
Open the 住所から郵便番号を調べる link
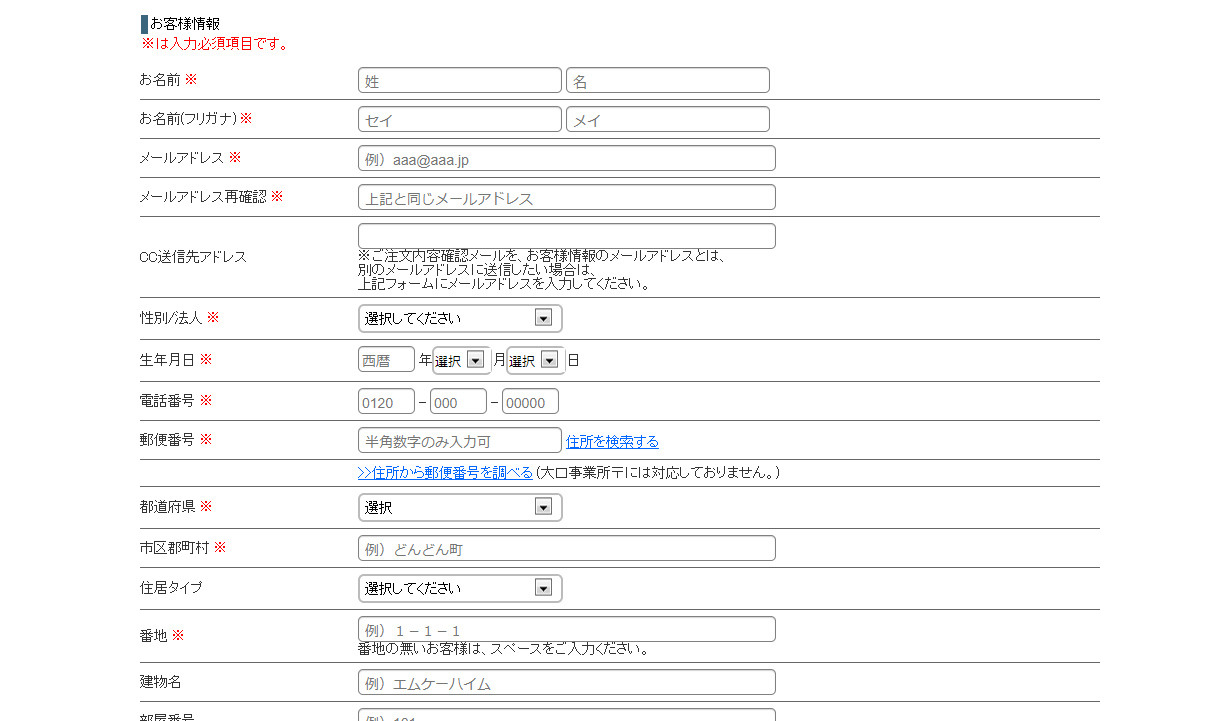(445, 473)
